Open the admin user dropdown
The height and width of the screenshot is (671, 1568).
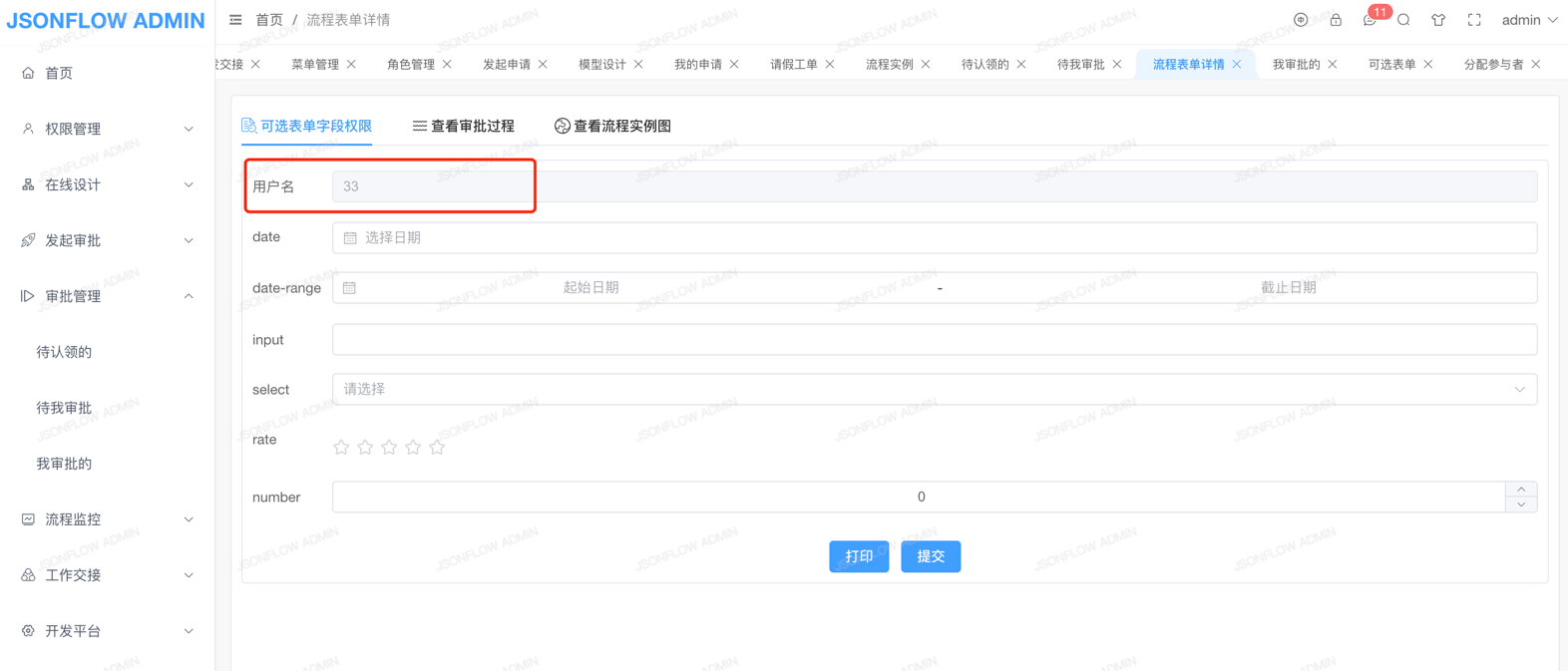tap(1528, 20)
